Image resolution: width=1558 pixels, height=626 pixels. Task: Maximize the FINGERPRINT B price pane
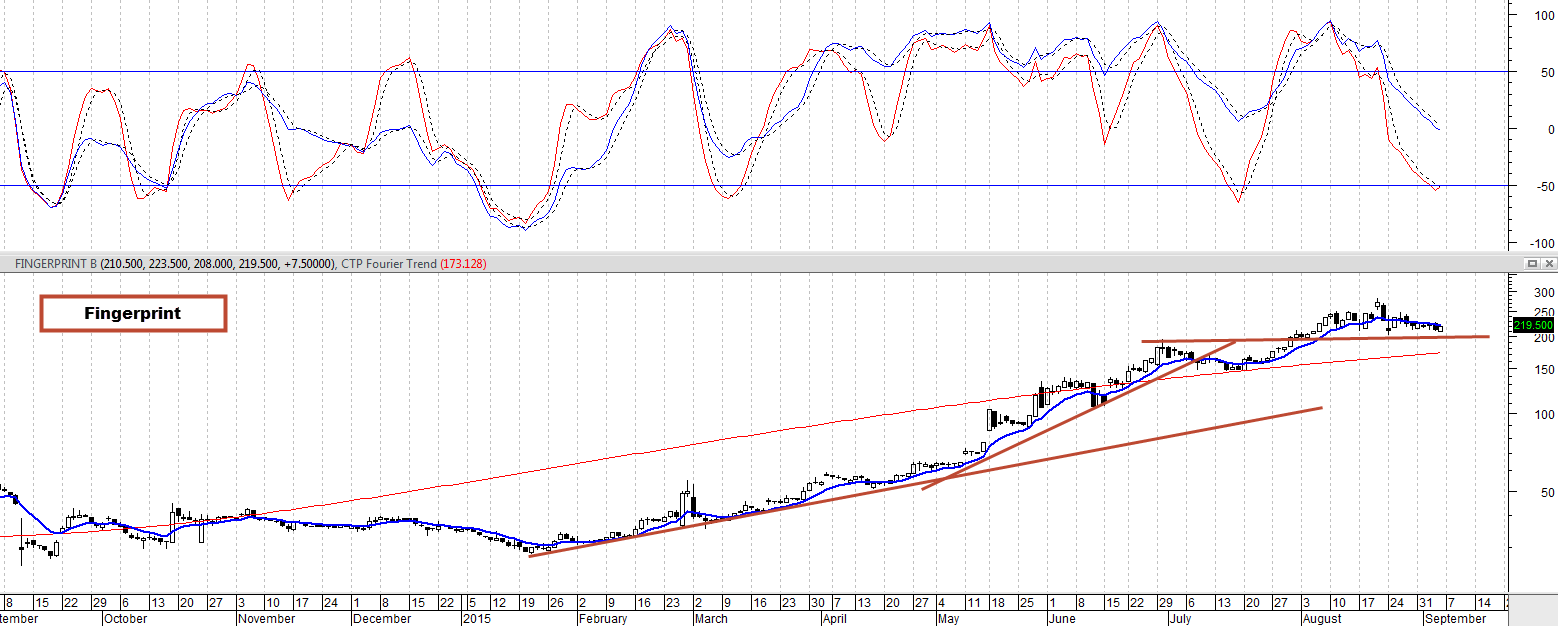coord(1531,263)
